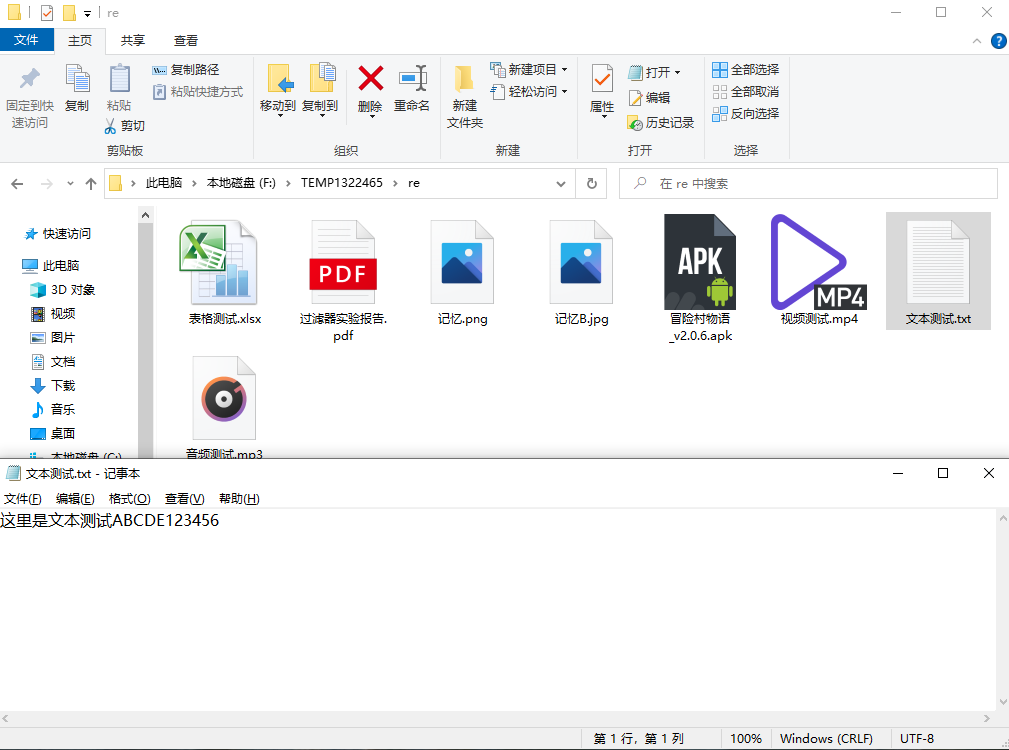Click 全部选择 to select all files

[x=745, y=69]
